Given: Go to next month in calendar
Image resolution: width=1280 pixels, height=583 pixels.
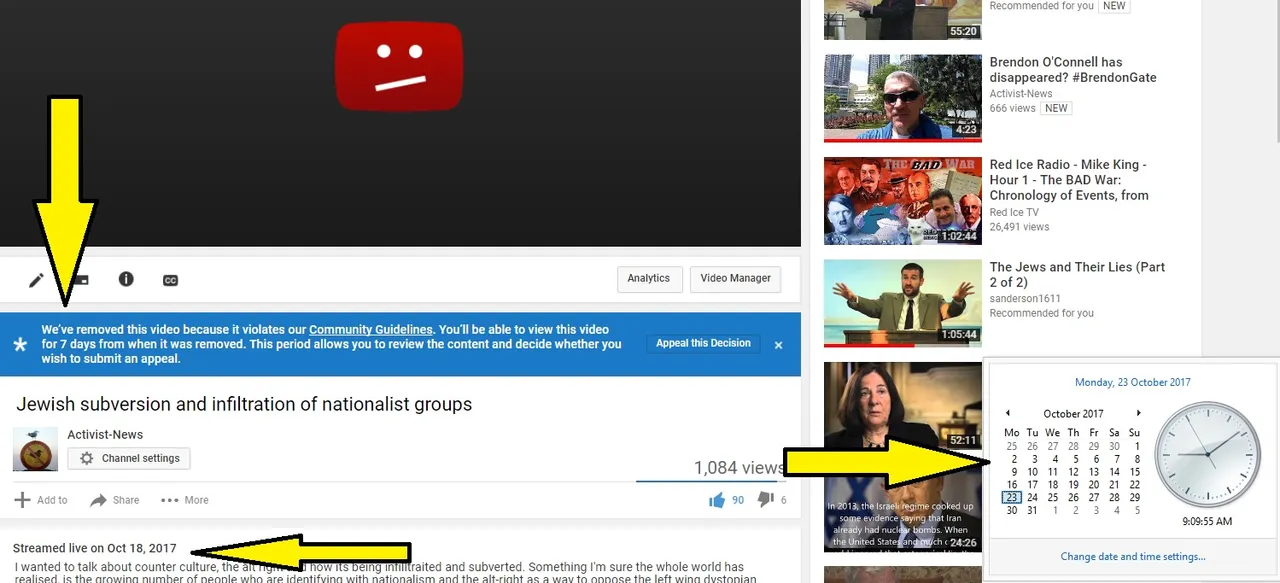Looking at the screenshot, I should (1138, 413).
